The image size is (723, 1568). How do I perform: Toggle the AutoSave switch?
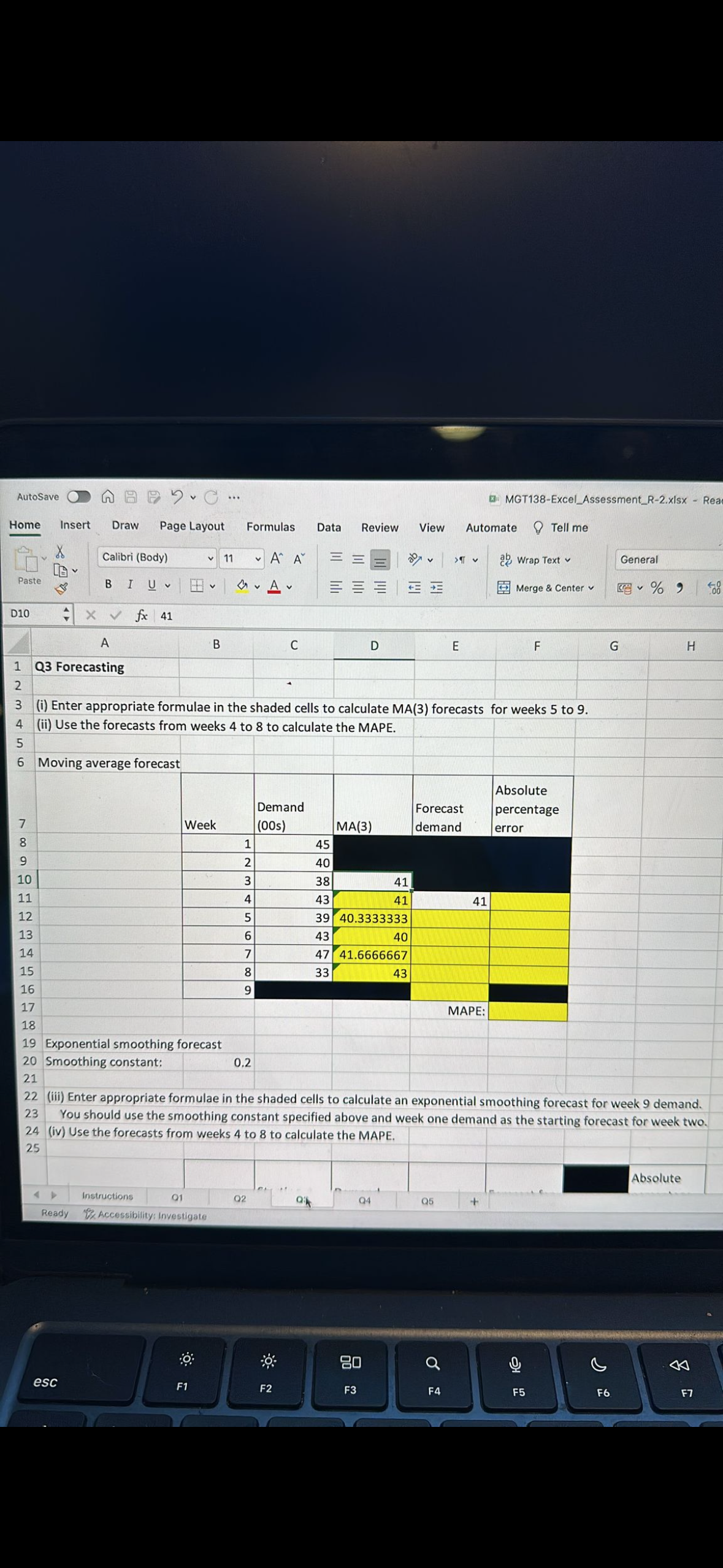tap(79, 496)
